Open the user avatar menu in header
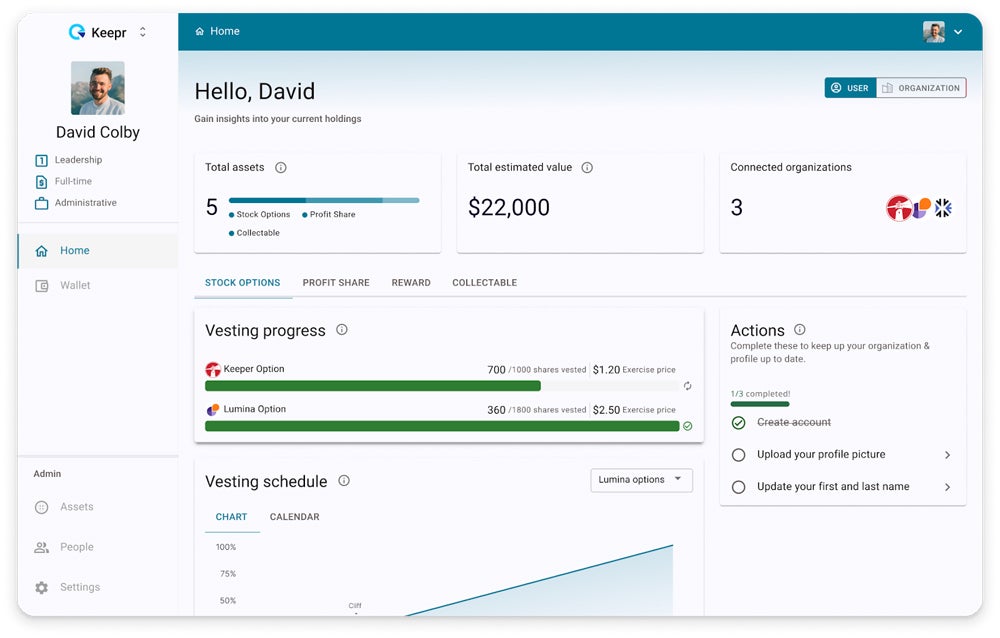The image size is (1000, 638). [x=943, y=32]
